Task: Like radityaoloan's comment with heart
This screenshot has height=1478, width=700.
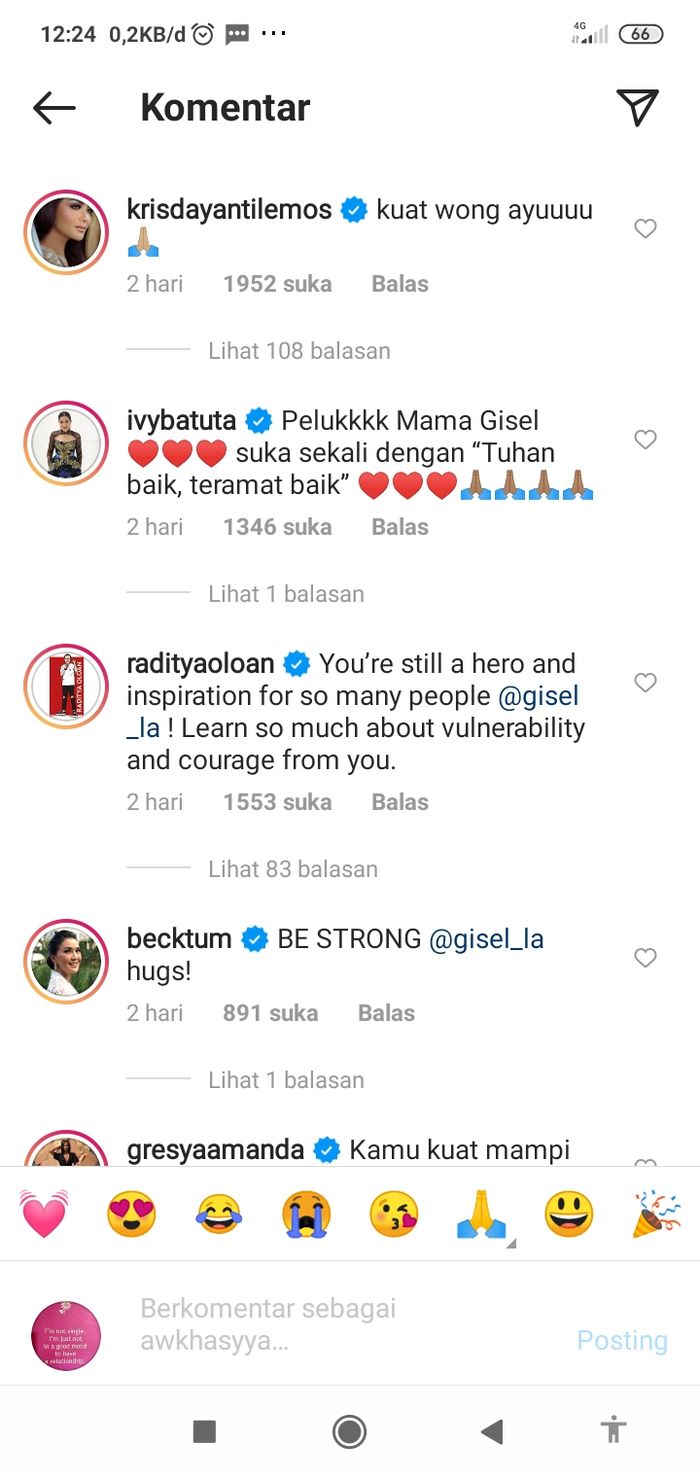Action: click(646, 683)
